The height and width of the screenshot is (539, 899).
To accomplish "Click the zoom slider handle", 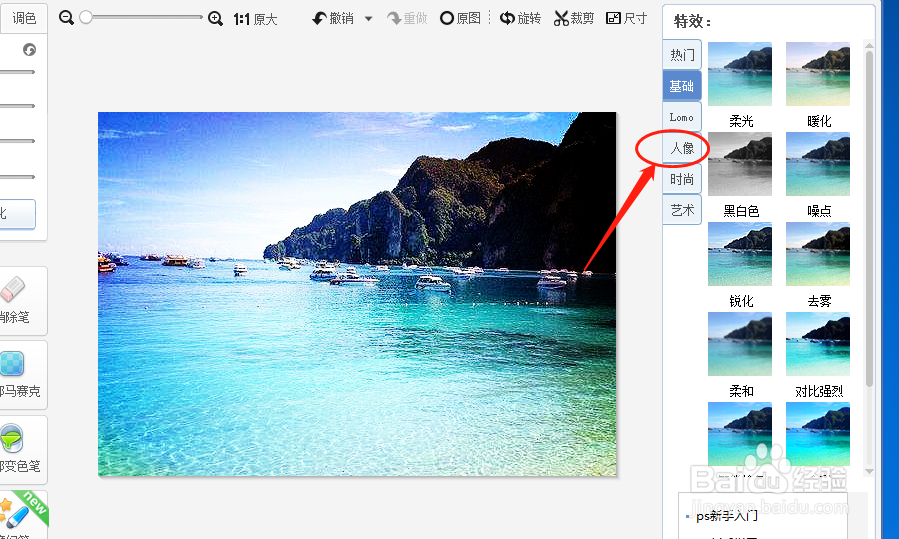I will pyautogui.click(x=85, y=17).
